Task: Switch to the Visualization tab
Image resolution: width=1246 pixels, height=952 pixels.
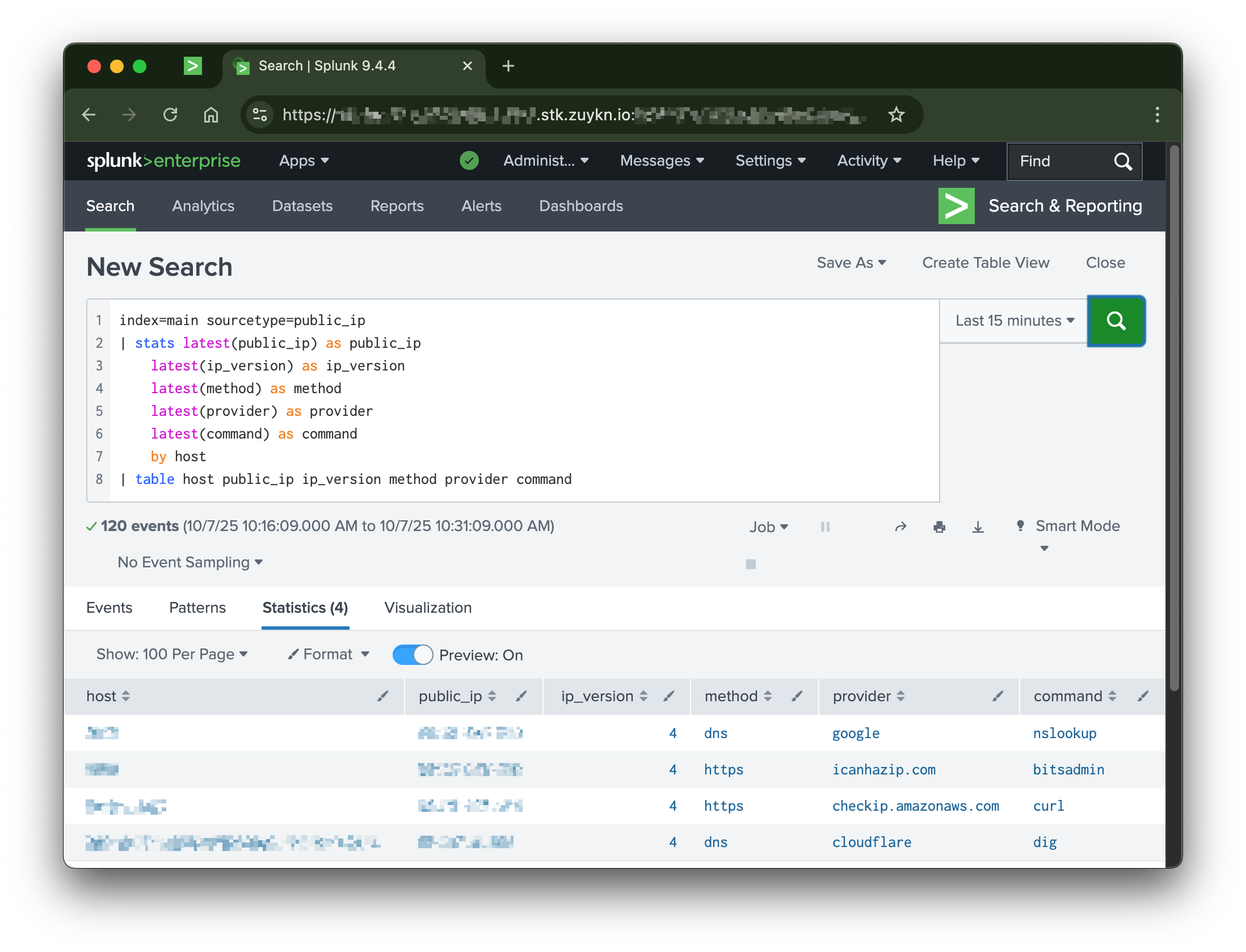Action: point(428,608)
